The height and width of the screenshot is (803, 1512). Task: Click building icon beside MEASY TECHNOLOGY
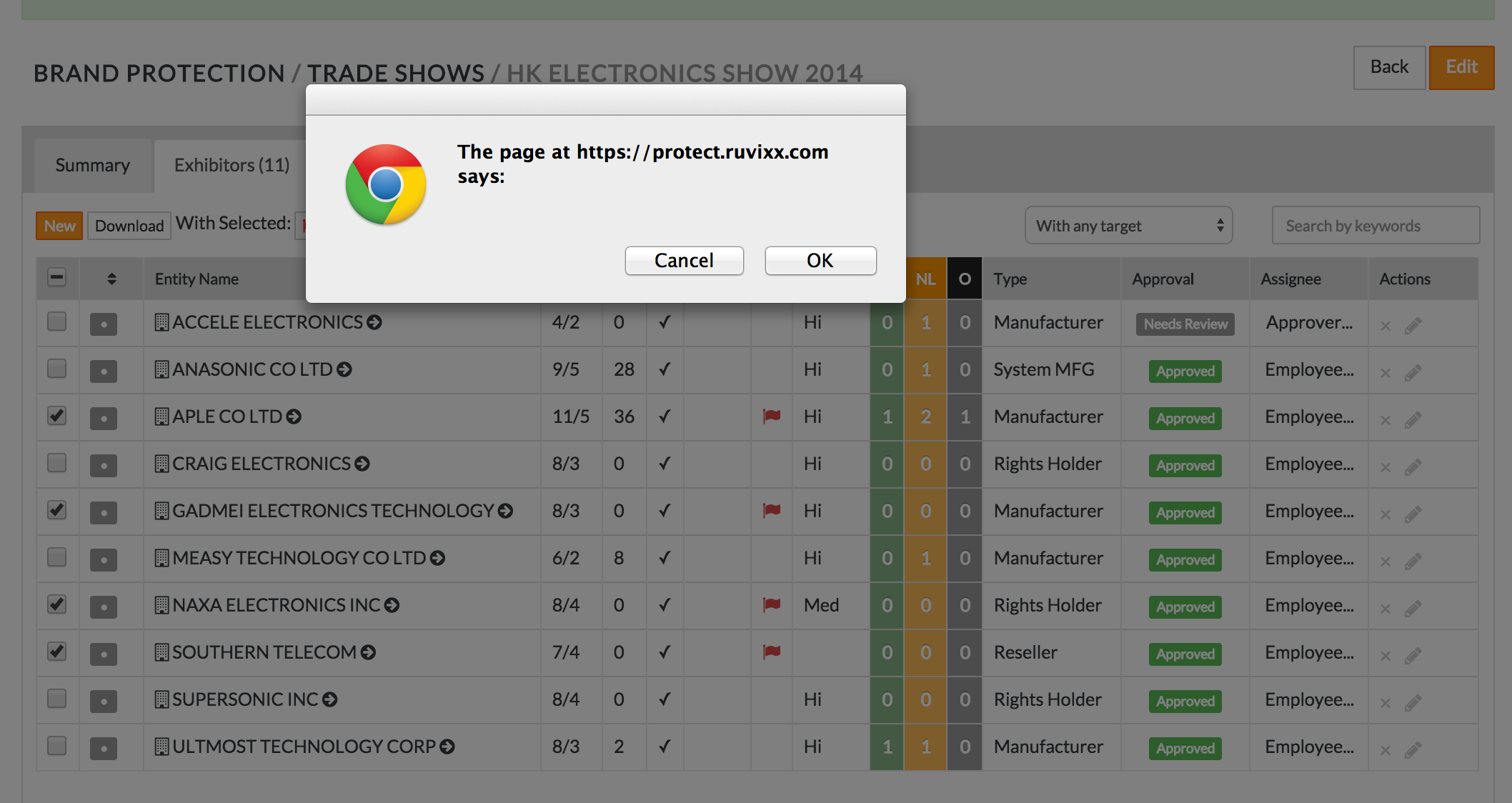(x=162, y=558)
